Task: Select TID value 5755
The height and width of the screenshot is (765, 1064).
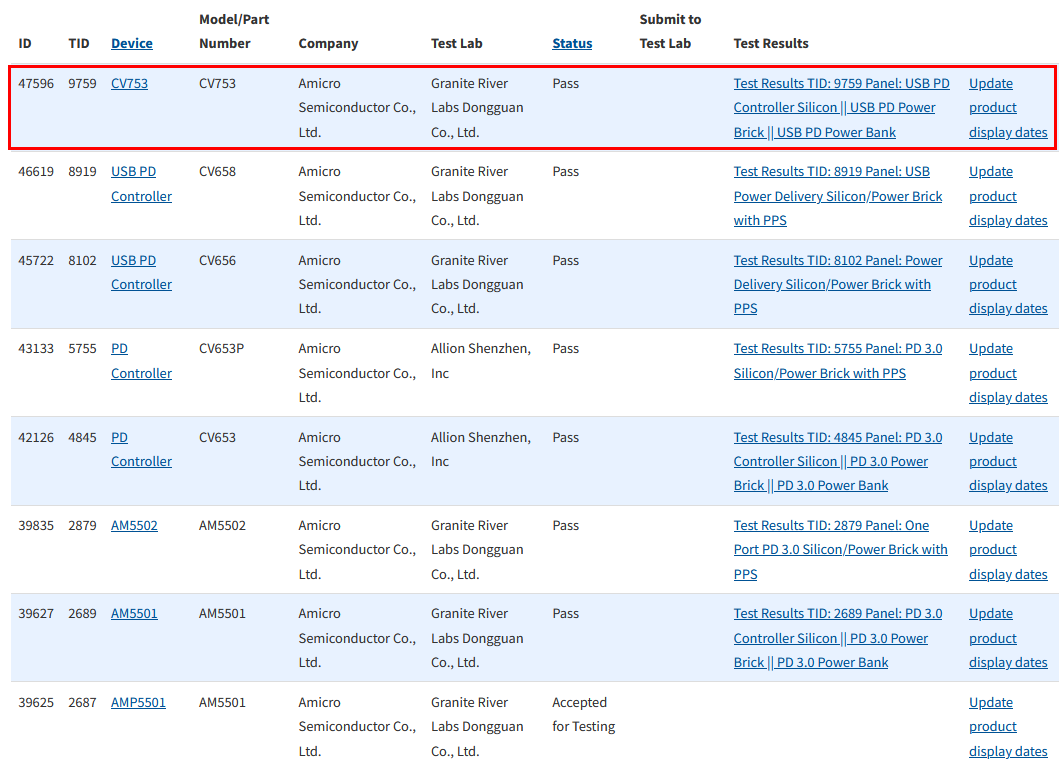Action: [x=82, y=349]
